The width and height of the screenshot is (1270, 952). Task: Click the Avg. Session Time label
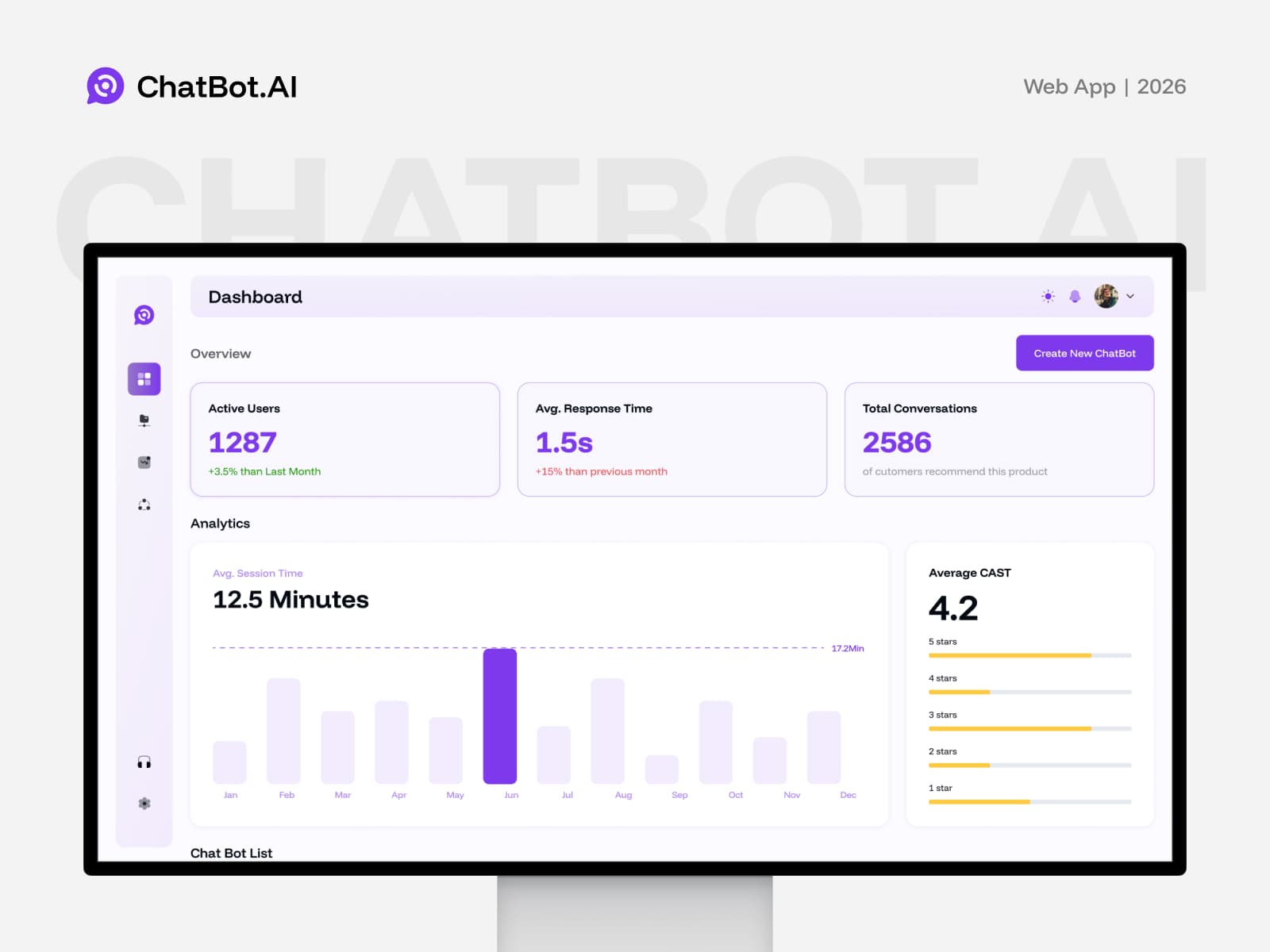(258, 573)
